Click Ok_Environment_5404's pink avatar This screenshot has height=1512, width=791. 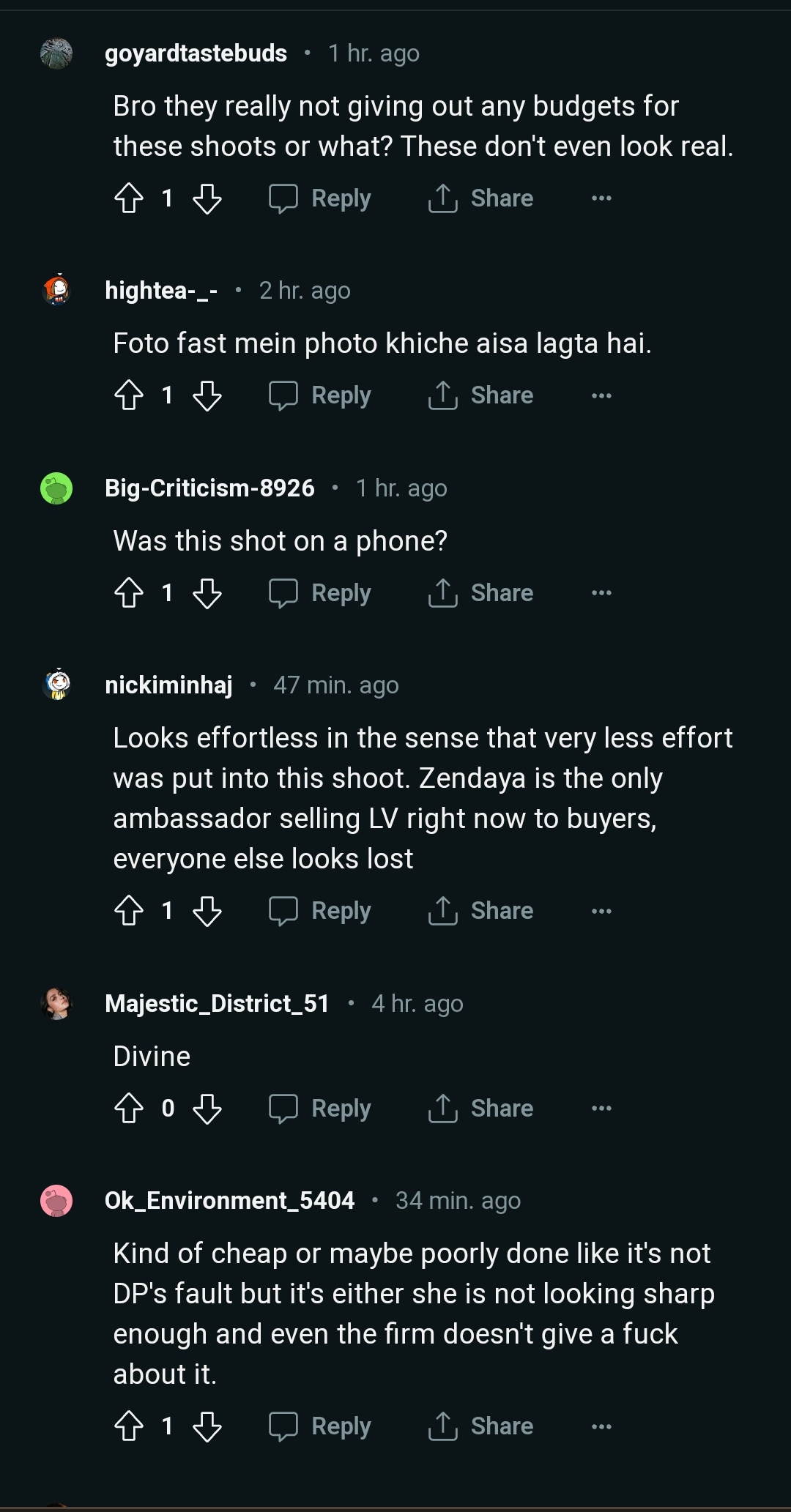pyautogui.click(x=56, y=1201)
